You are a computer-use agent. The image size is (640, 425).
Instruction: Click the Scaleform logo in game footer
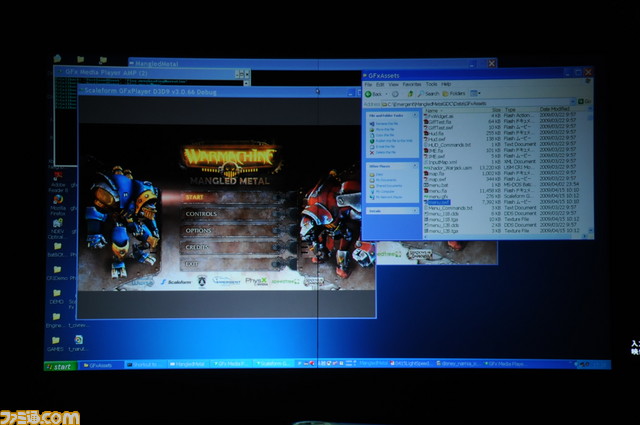point(176,282)
